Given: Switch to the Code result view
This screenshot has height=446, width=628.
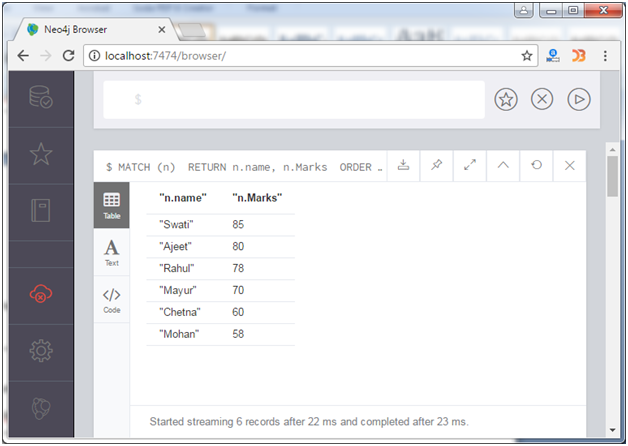Looking at the screenshot, I should point(111,299).
